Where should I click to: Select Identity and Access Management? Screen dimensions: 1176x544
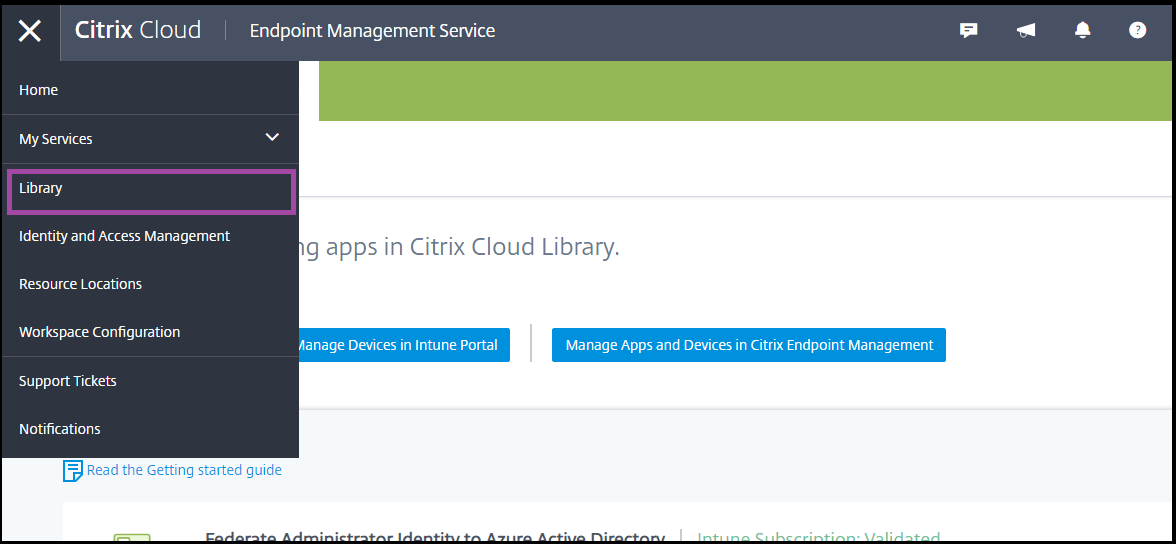tap(124, 236)
